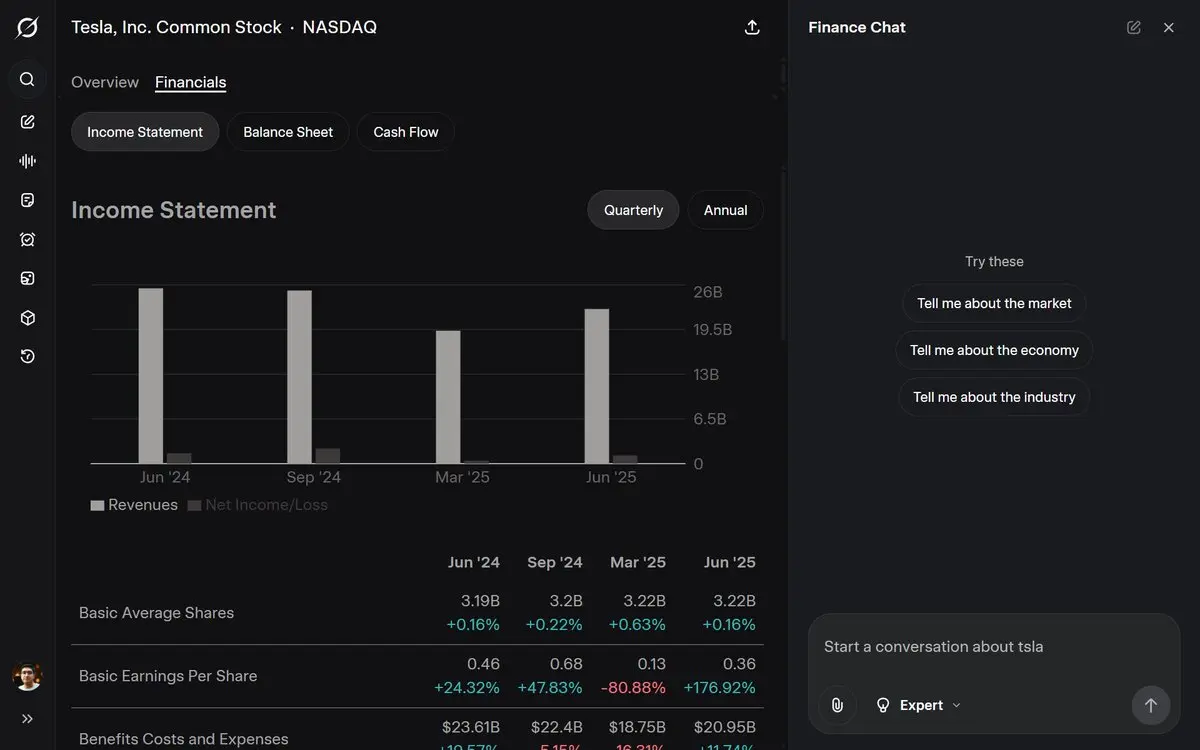Open the search icon in sidebar
The height and width of the screenshot is (750, 1200).
(x=27, y=79)
